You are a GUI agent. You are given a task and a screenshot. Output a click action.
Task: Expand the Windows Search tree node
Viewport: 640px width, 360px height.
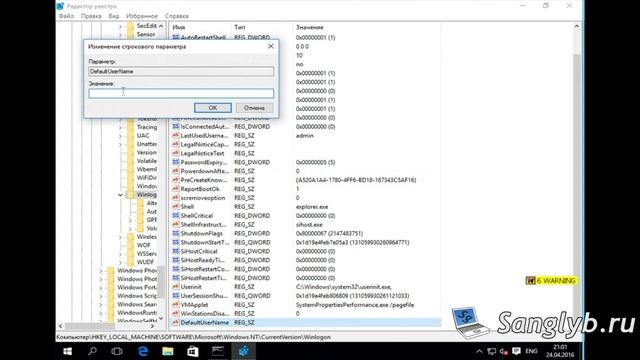click(x=101, y=304)
